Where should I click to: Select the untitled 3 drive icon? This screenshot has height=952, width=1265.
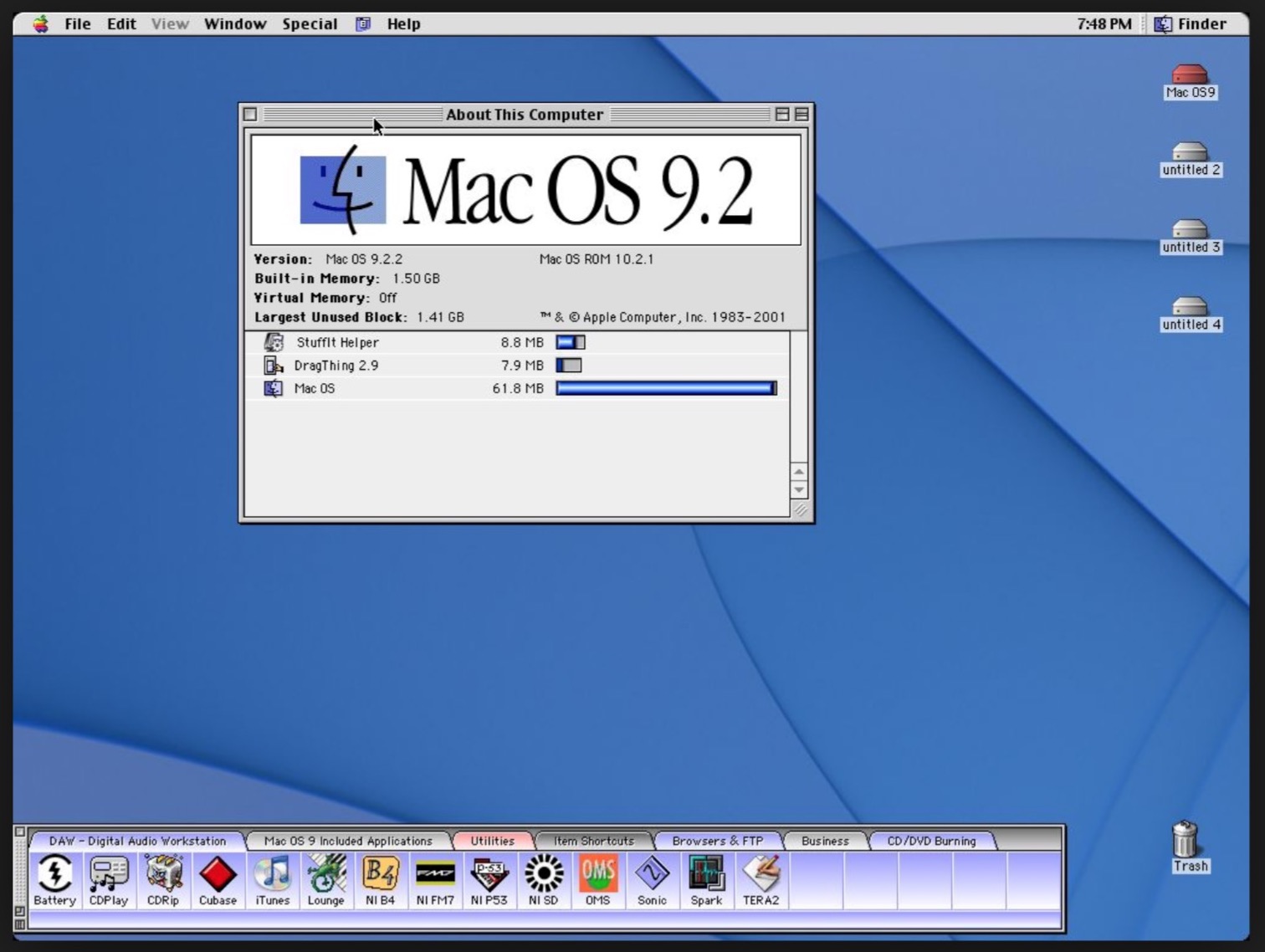click(1190, 237)
